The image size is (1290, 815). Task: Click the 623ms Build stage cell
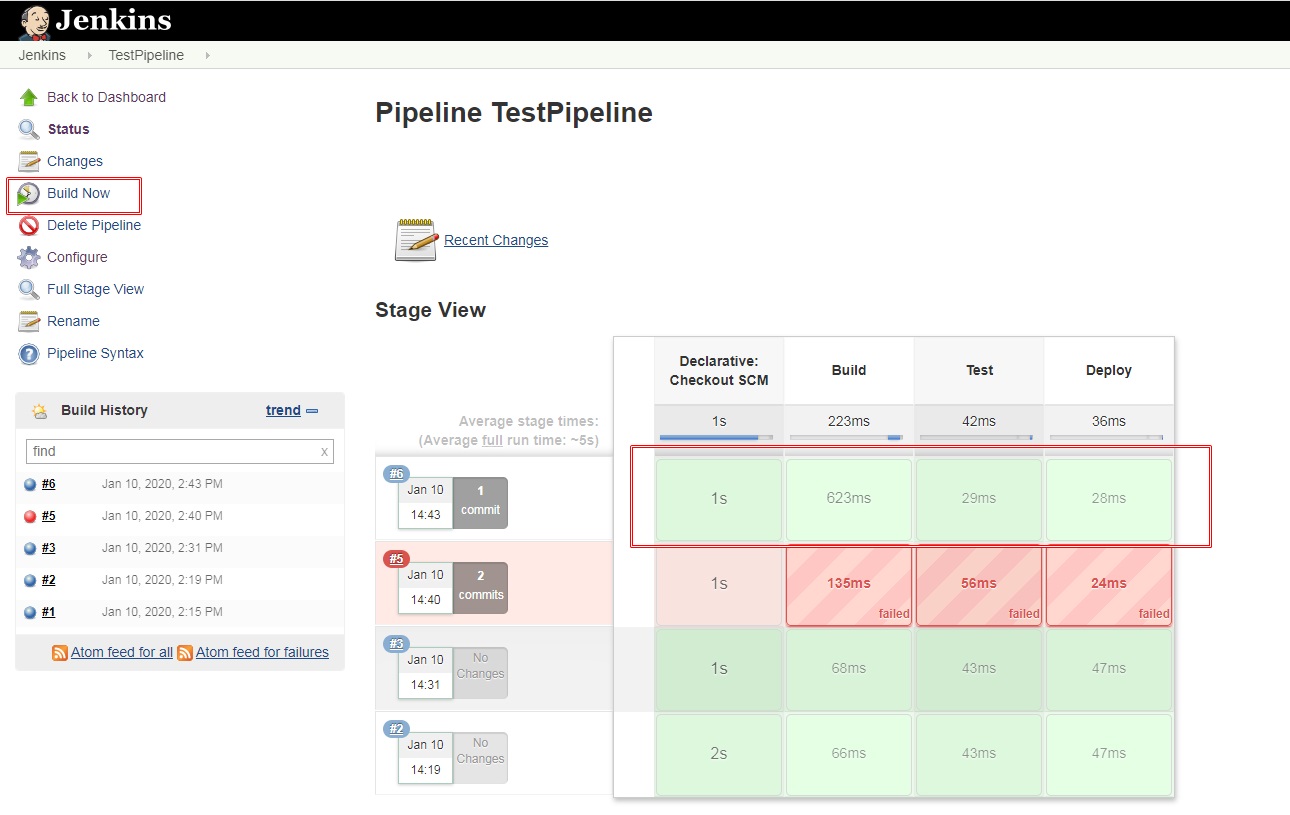(849, 499)
